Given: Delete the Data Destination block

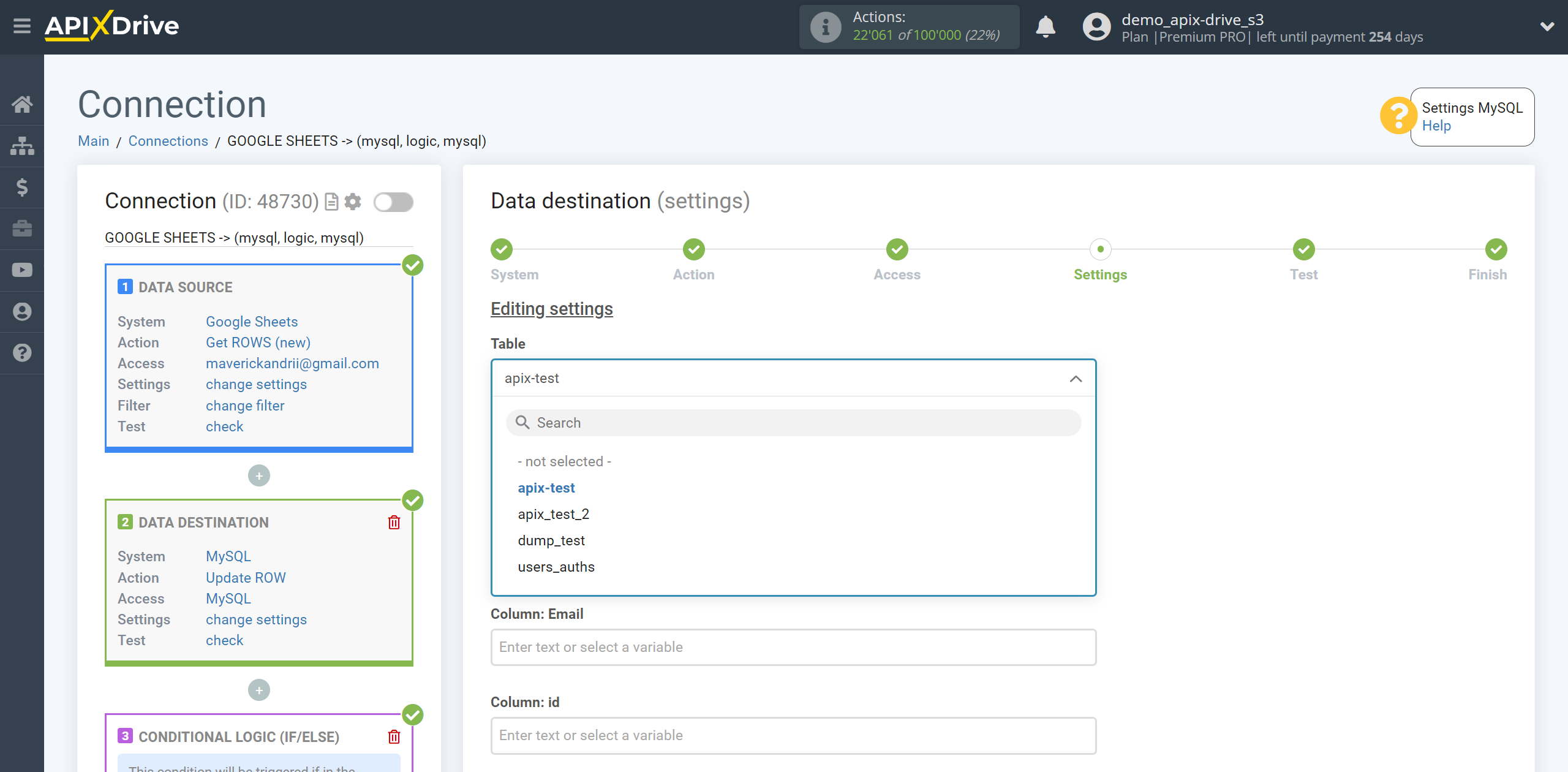Looking at the screenshot, I should (x=394, y=523).
